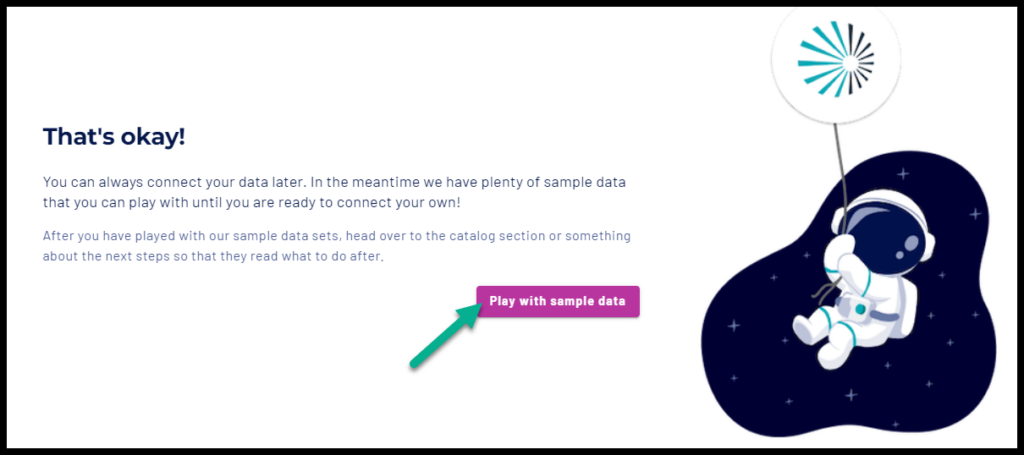The width and height of the screenshot is (1024, 455).
Task: Click the bright star at the bottom of the blob
Action: (x=851, y=394)
